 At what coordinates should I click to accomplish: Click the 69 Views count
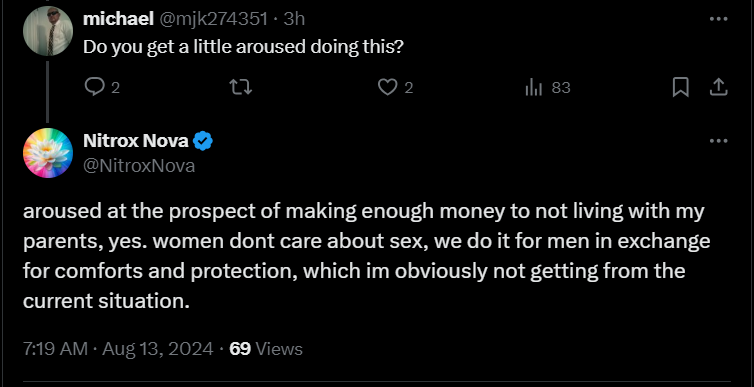(x=266, y=349)
